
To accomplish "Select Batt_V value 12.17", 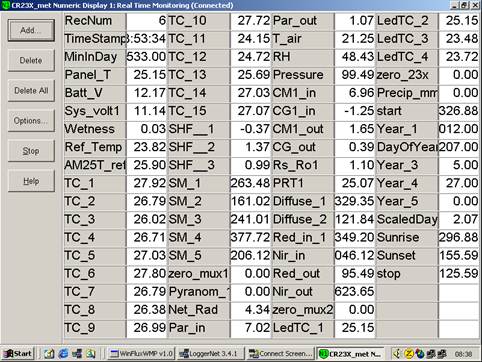I will (x=146, y=93).
